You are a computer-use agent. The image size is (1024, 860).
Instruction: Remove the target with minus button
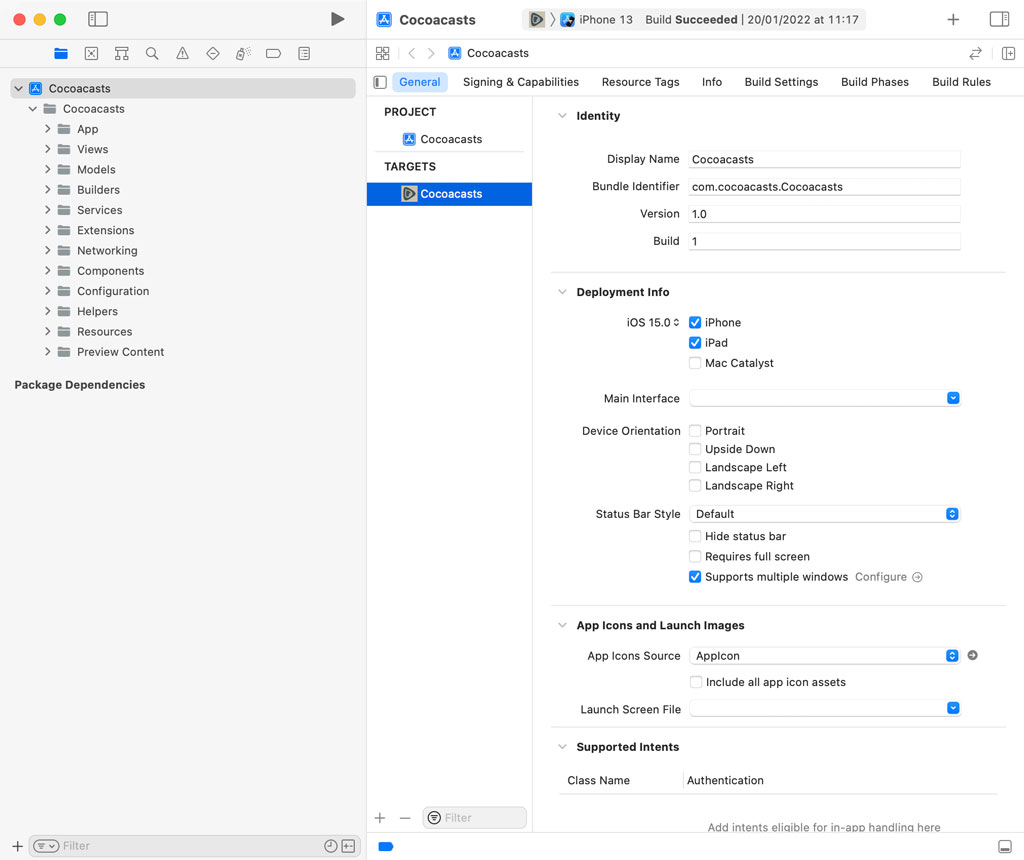(405, 818)
